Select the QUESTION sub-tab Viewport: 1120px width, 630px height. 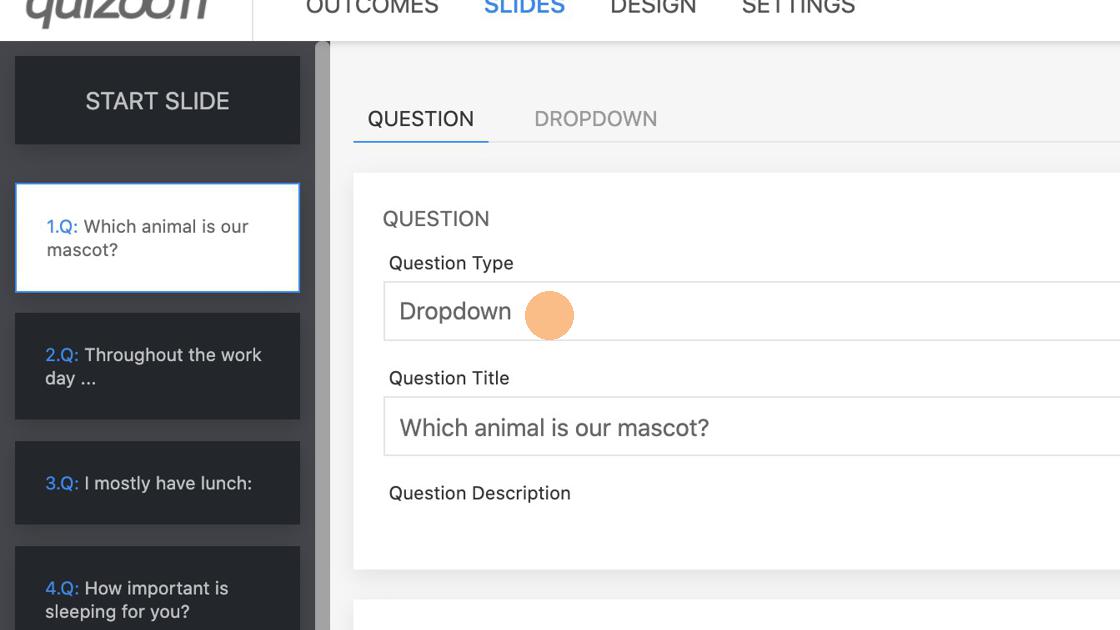421,119
